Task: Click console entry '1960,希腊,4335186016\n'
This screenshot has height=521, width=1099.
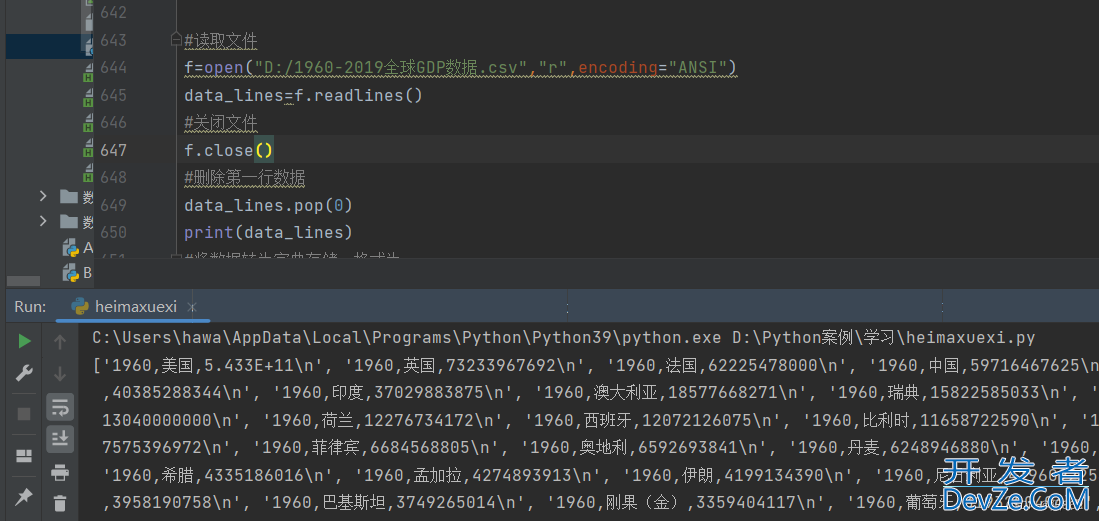Action: point(220,475)
